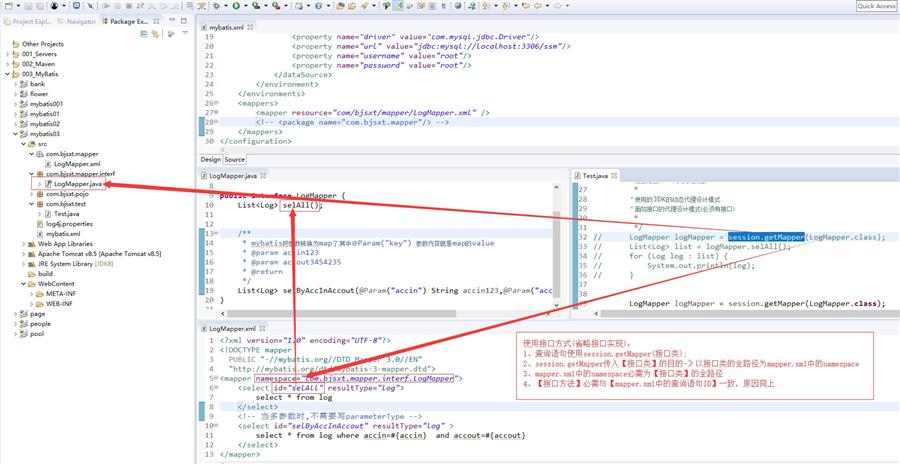The image size is (900, 464).
Task: Close the LogMapper.xml editor tab
Action: click(x=263, y=329)
